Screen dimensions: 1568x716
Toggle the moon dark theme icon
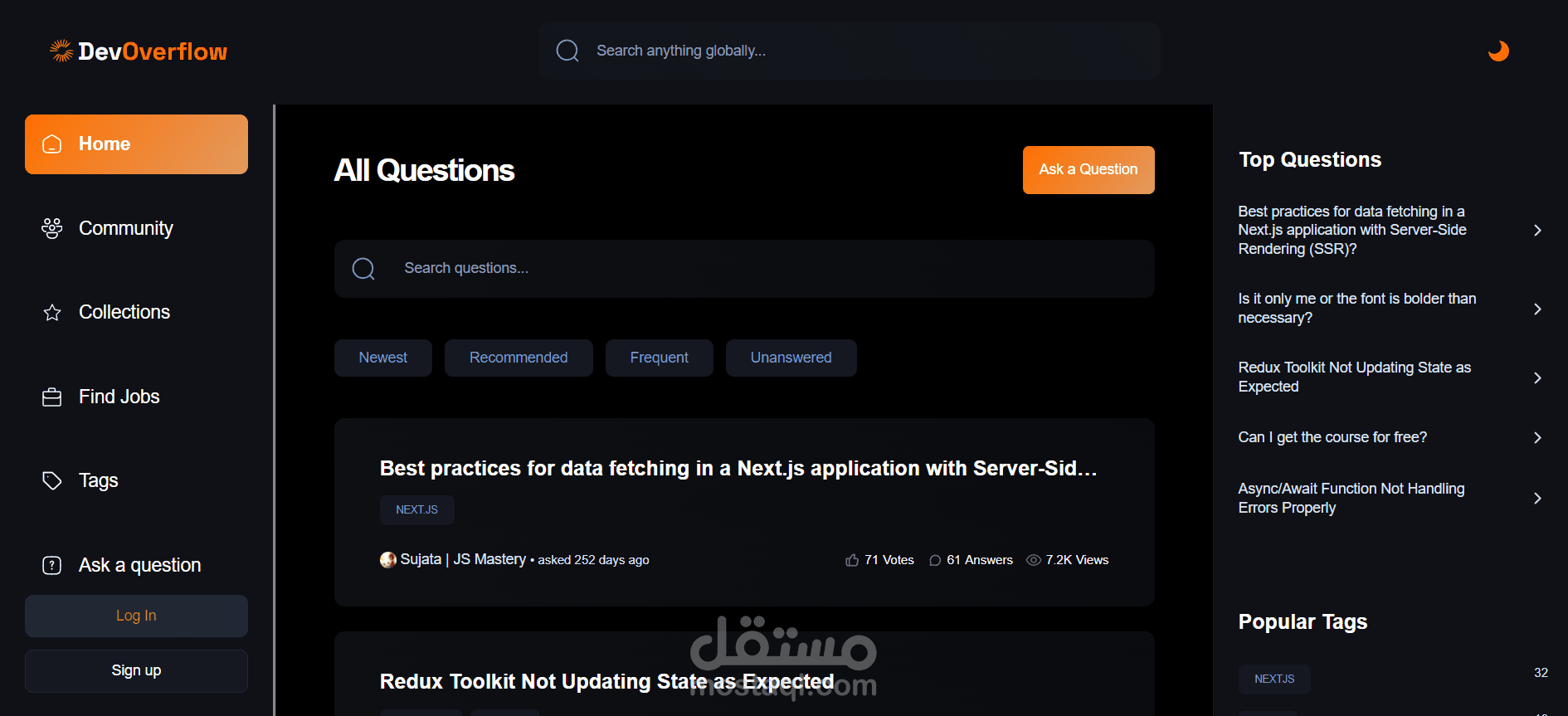pos(1498,51)
